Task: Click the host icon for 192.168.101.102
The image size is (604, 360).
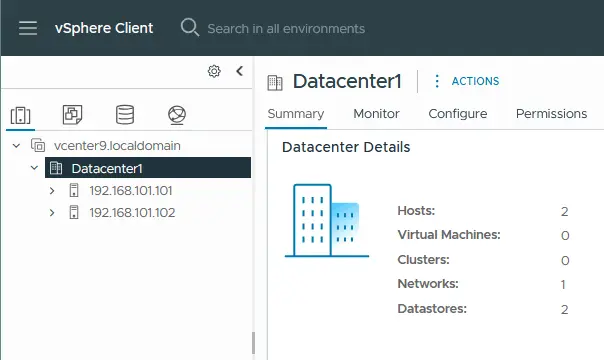Action: point(74,213)
